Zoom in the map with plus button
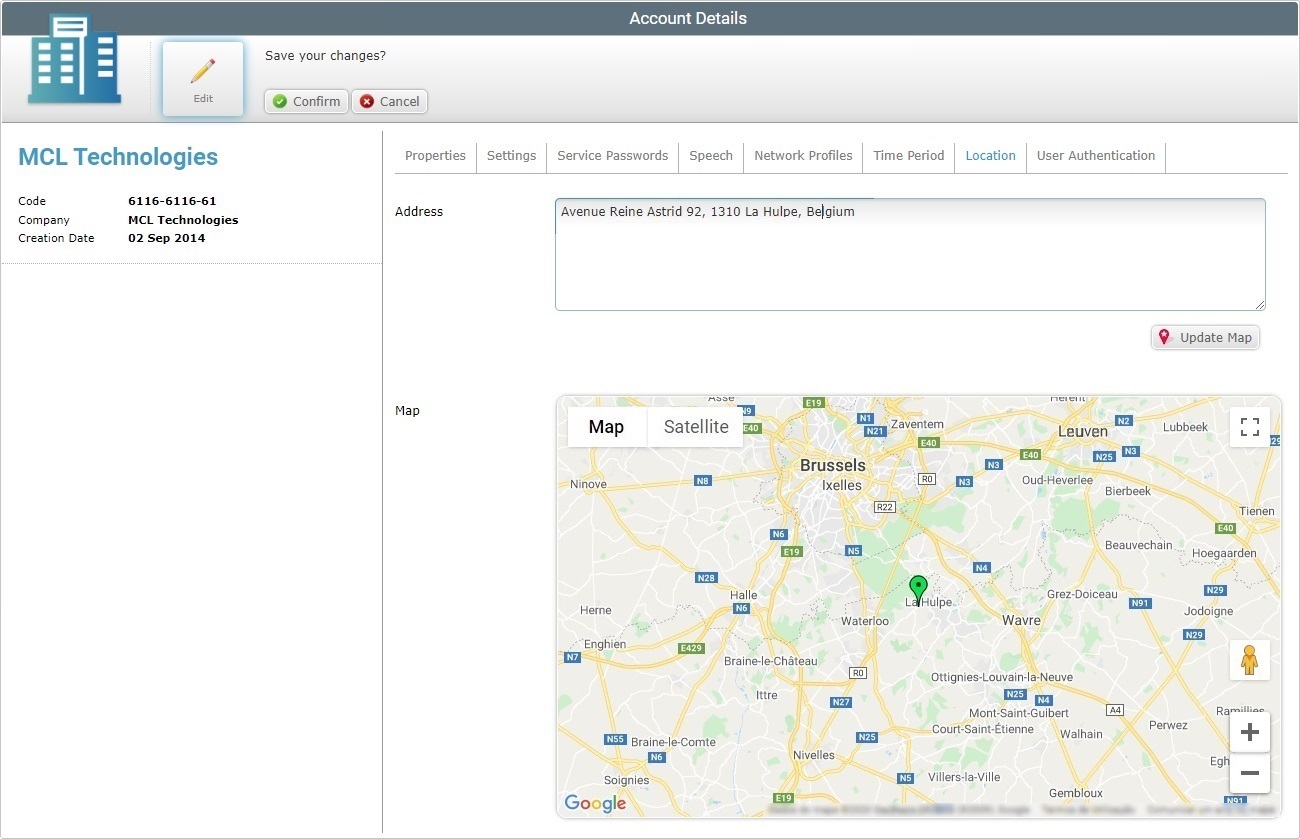Viewport: 1300px width, 839px height. 1249,733
